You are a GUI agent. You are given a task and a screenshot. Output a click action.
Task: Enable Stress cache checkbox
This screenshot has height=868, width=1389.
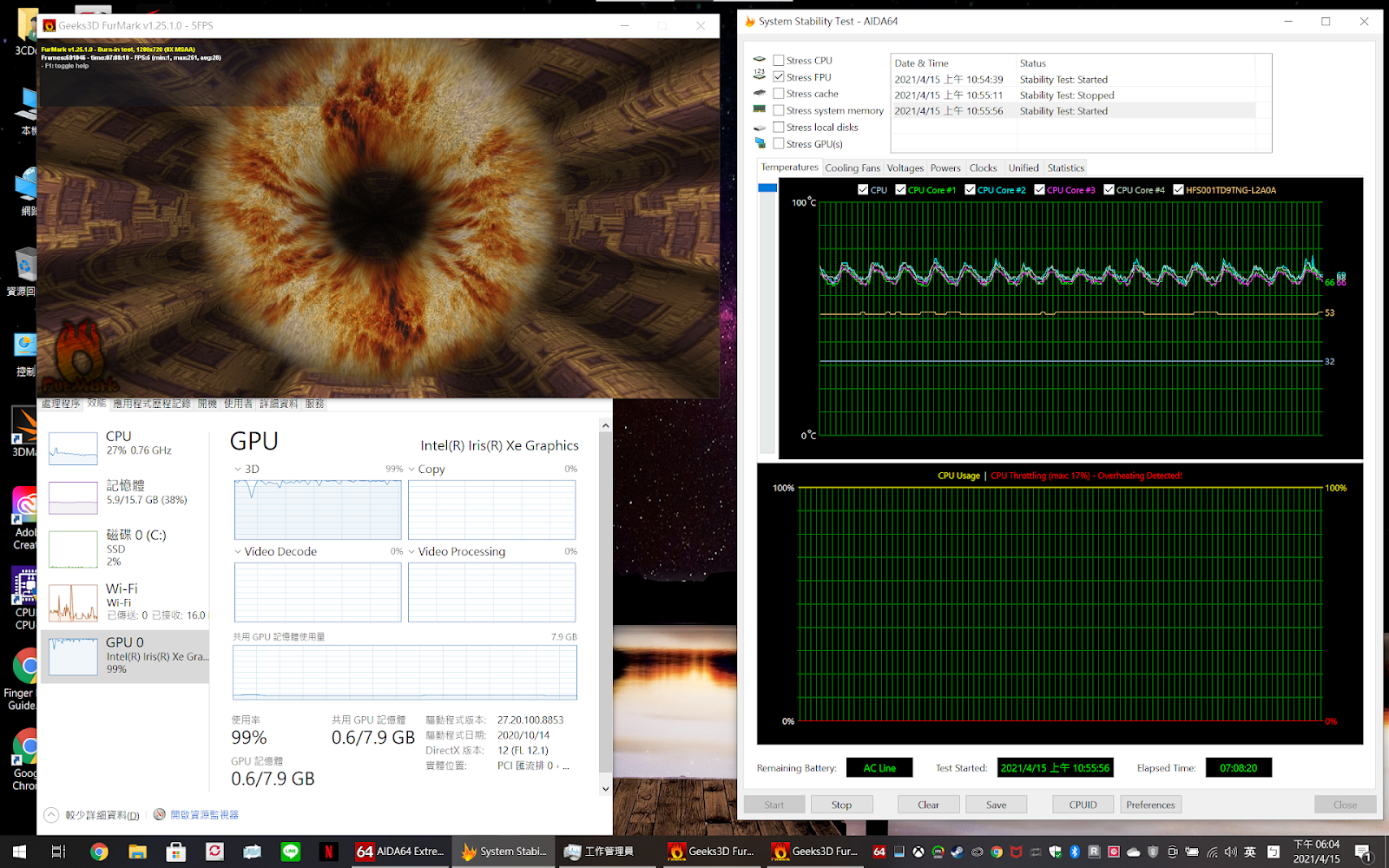pyautogui.click(x=779, y=94)
